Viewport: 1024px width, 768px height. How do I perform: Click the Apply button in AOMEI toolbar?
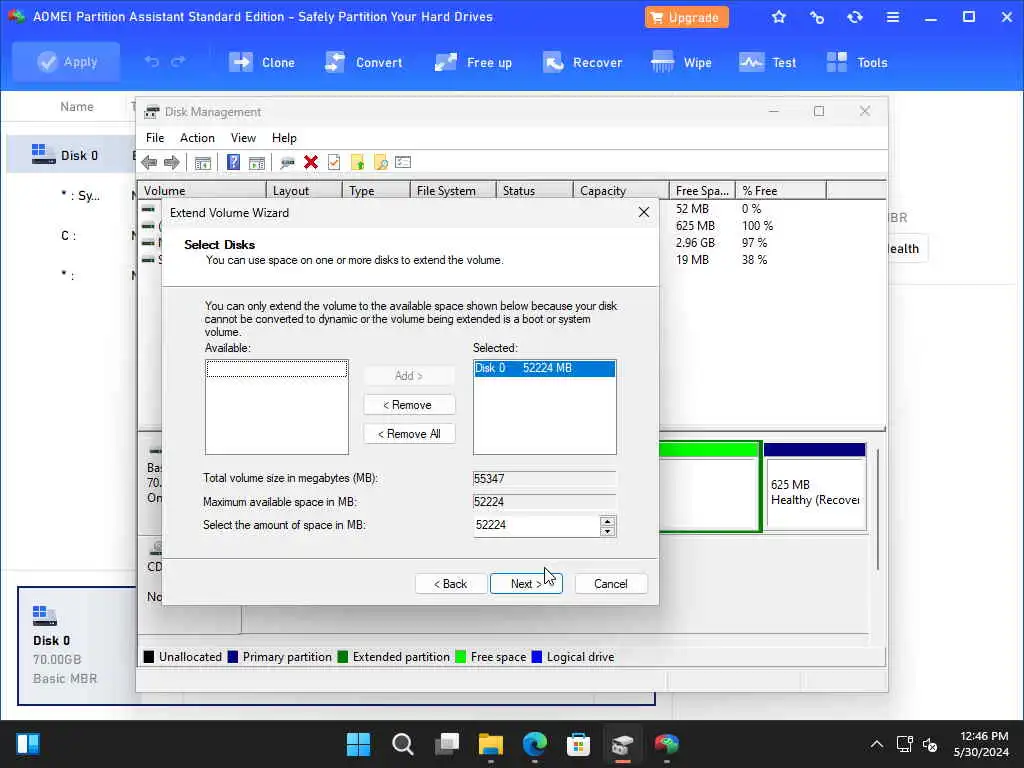pos(66,62)
